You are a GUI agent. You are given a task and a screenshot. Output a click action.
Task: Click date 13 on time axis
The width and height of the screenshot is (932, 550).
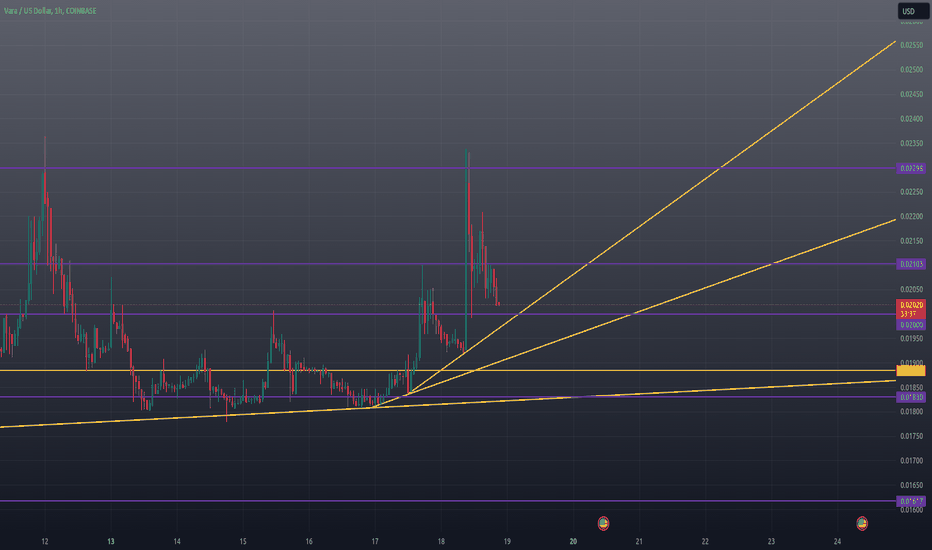coord(111,541)
